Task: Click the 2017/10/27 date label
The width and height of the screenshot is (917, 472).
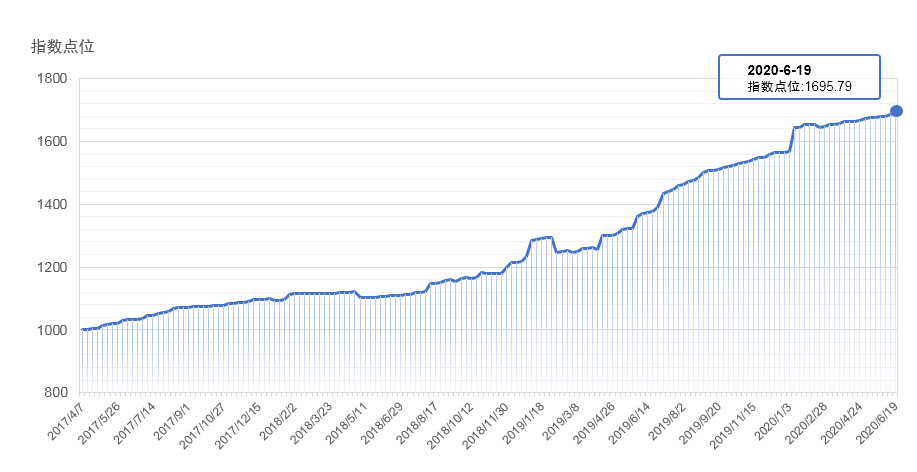Action: (202, 425)
